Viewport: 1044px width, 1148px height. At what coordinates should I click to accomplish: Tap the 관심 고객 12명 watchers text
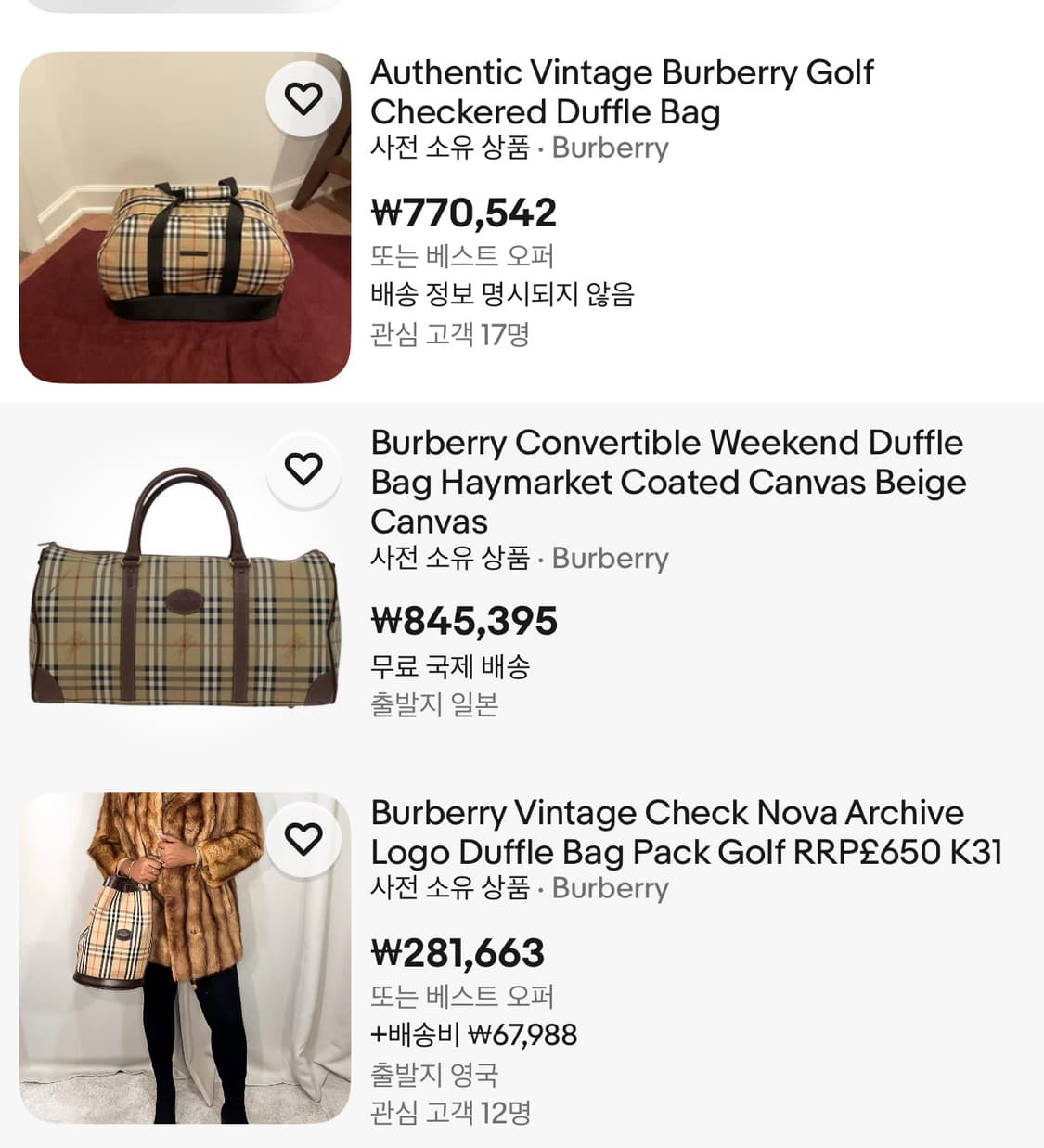click(450, 1112)
